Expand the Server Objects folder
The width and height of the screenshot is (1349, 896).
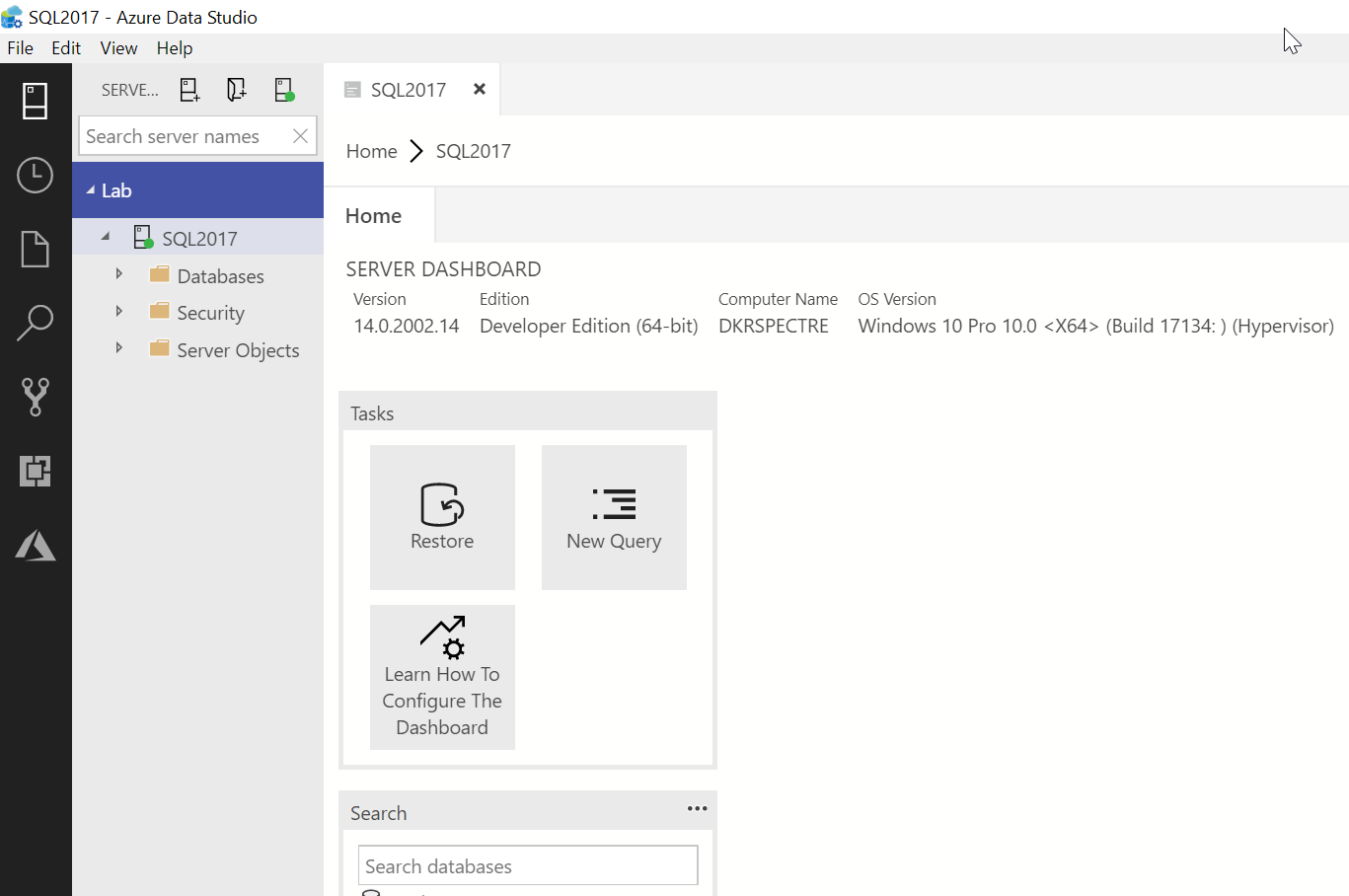[x=119, y=348]
